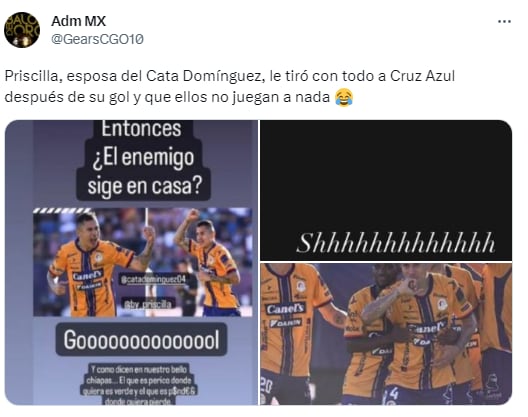
Task: Open the team celebration photo
Action: pos(386,334)
